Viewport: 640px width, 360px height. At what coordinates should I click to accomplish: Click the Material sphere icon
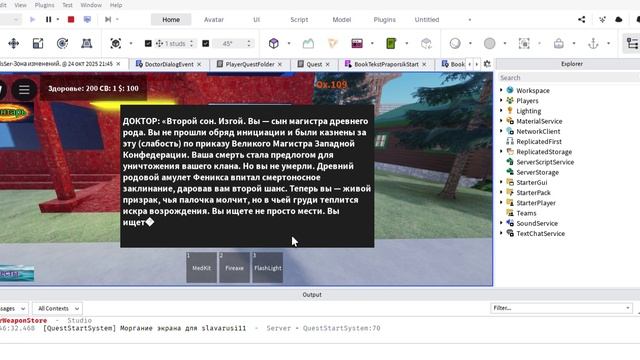pyautogui.click(x=455, y=43)
